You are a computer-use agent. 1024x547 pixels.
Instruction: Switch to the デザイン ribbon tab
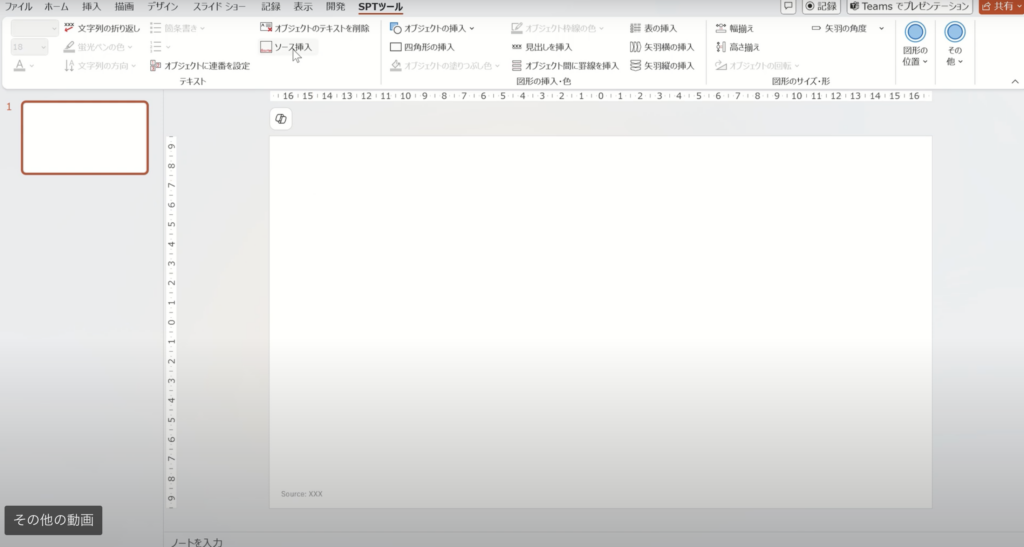click(163, 7)
